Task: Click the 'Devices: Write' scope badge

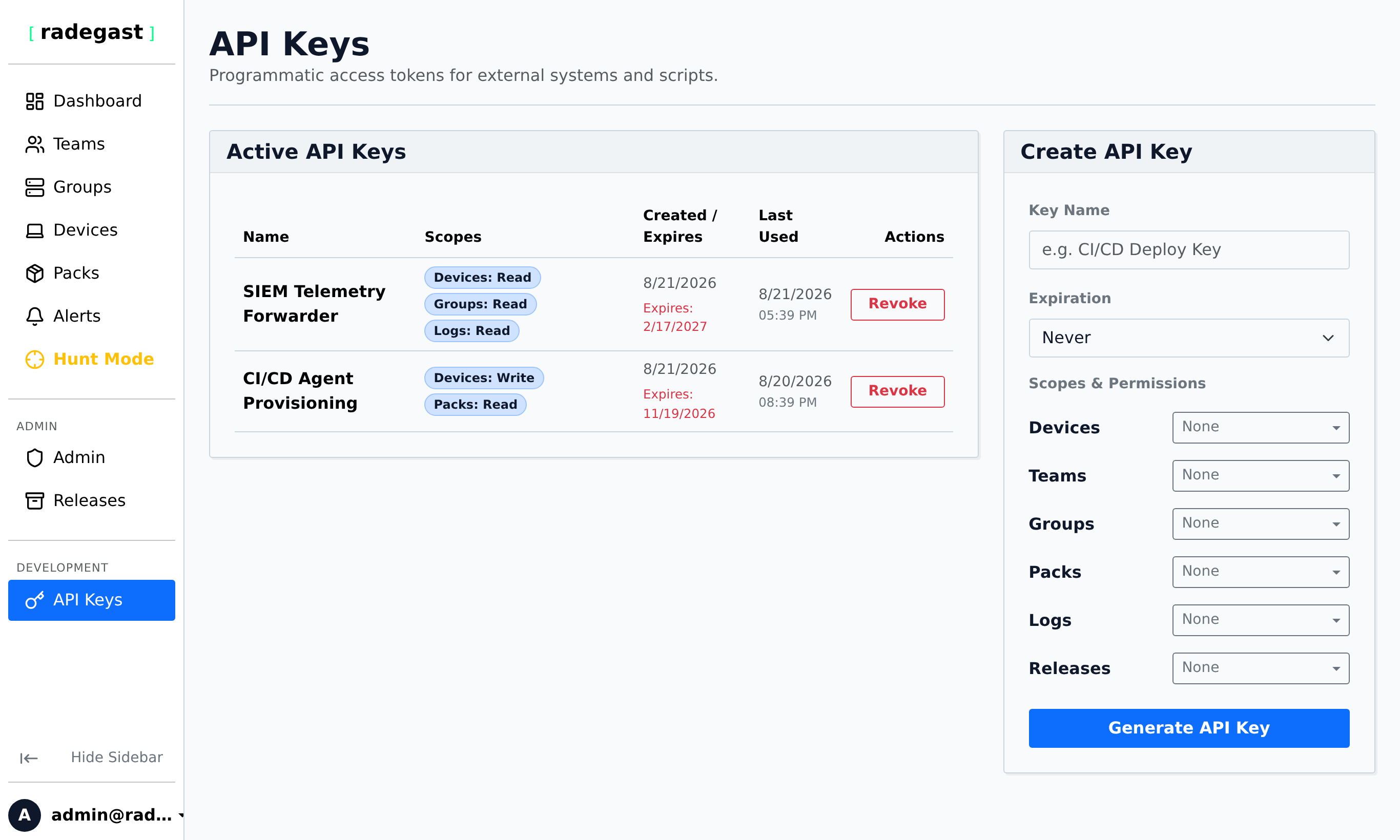Action: [484, 377]
